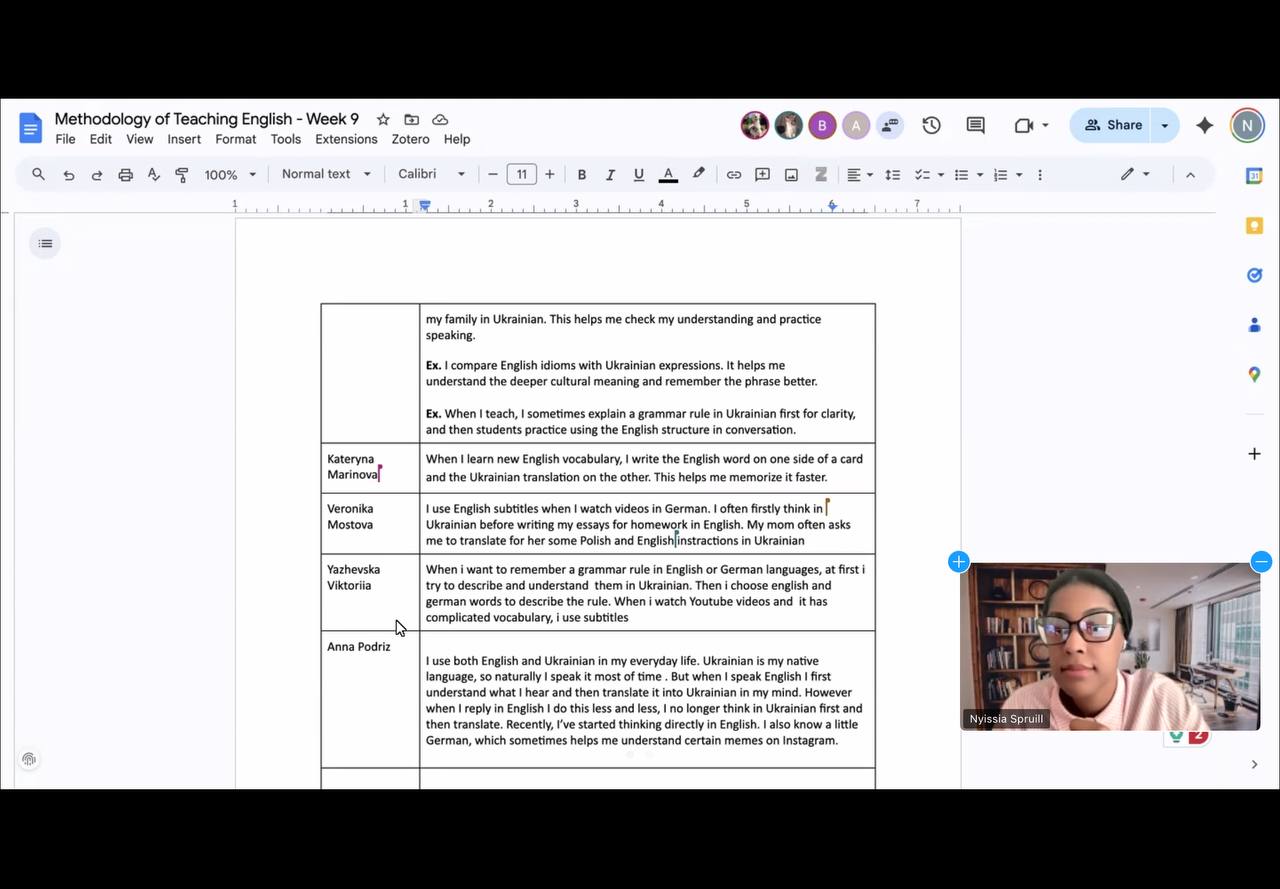The height and width of the screenshot is (889, 1280).
Task: Open the comments panel icon
Action: click(x=975, y=125)
